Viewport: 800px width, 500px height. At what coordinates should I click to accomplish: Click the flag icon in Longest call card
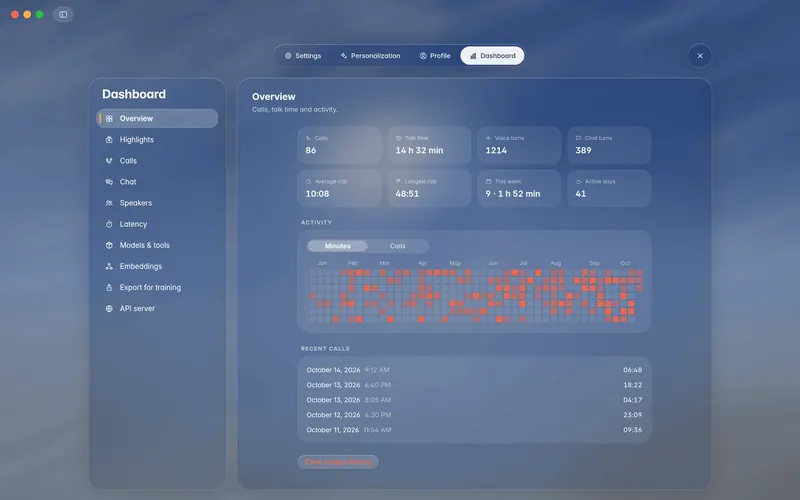point(398,182)
